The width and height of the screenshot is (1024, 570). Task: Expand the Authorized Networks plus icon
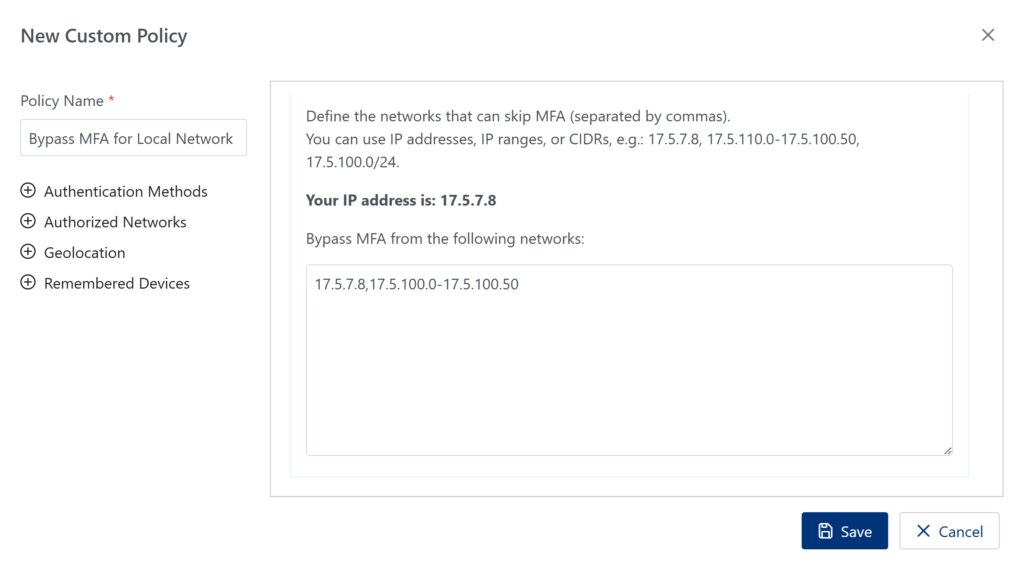(28, 222)
